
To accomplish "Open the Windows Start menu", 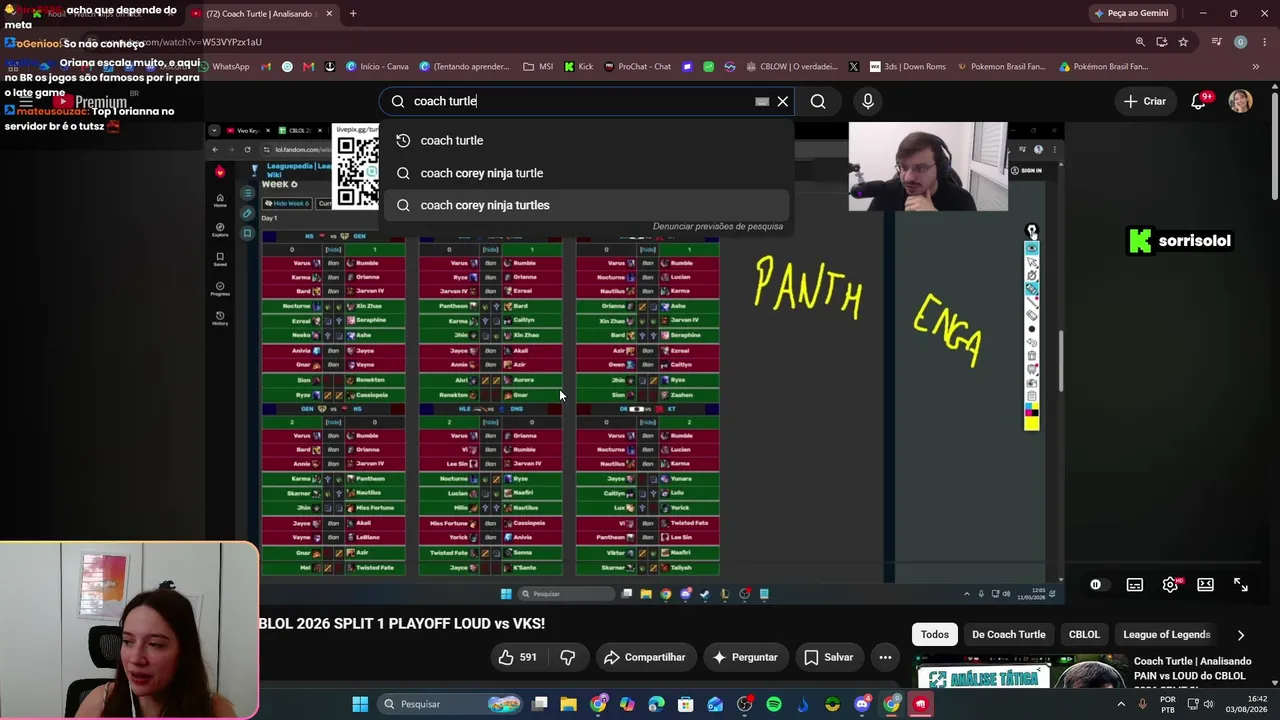I will pos(360,704).
